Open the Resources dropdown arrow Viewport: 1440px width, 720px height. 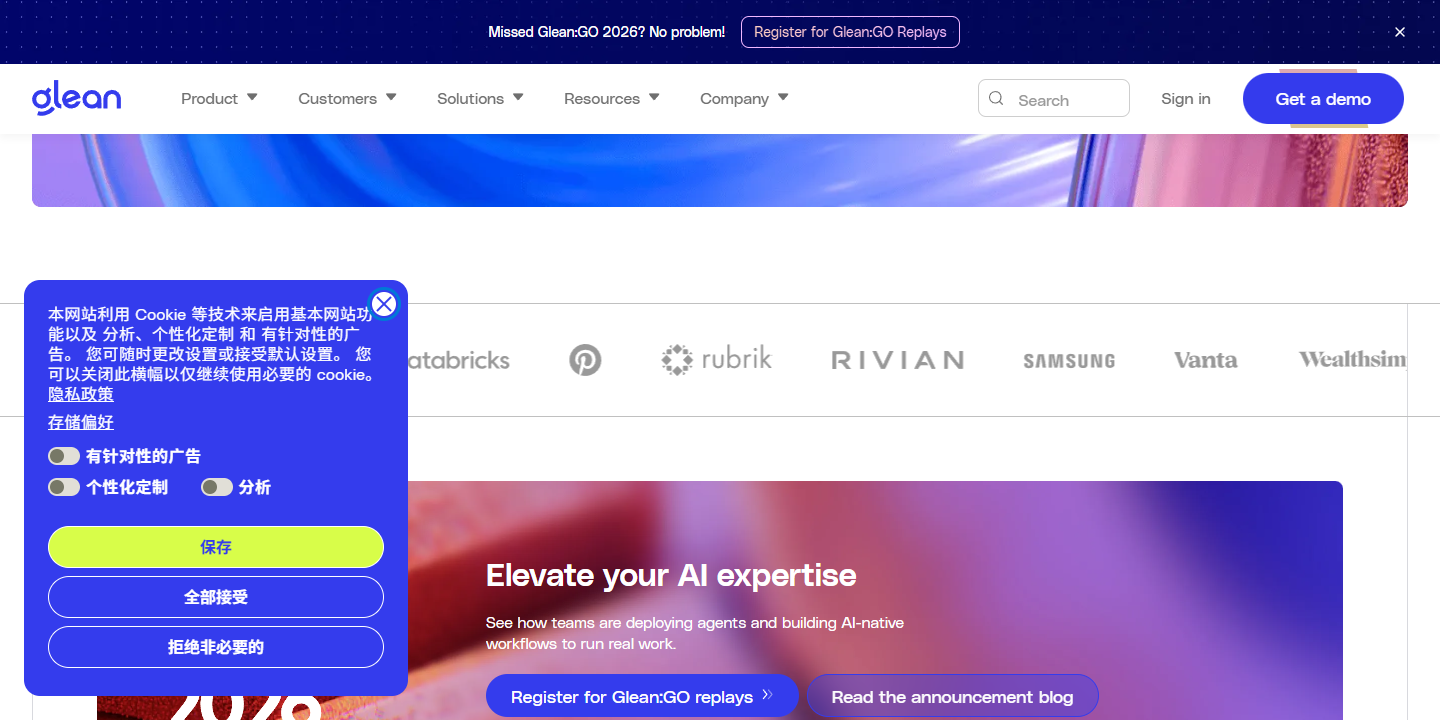[654, 97]
